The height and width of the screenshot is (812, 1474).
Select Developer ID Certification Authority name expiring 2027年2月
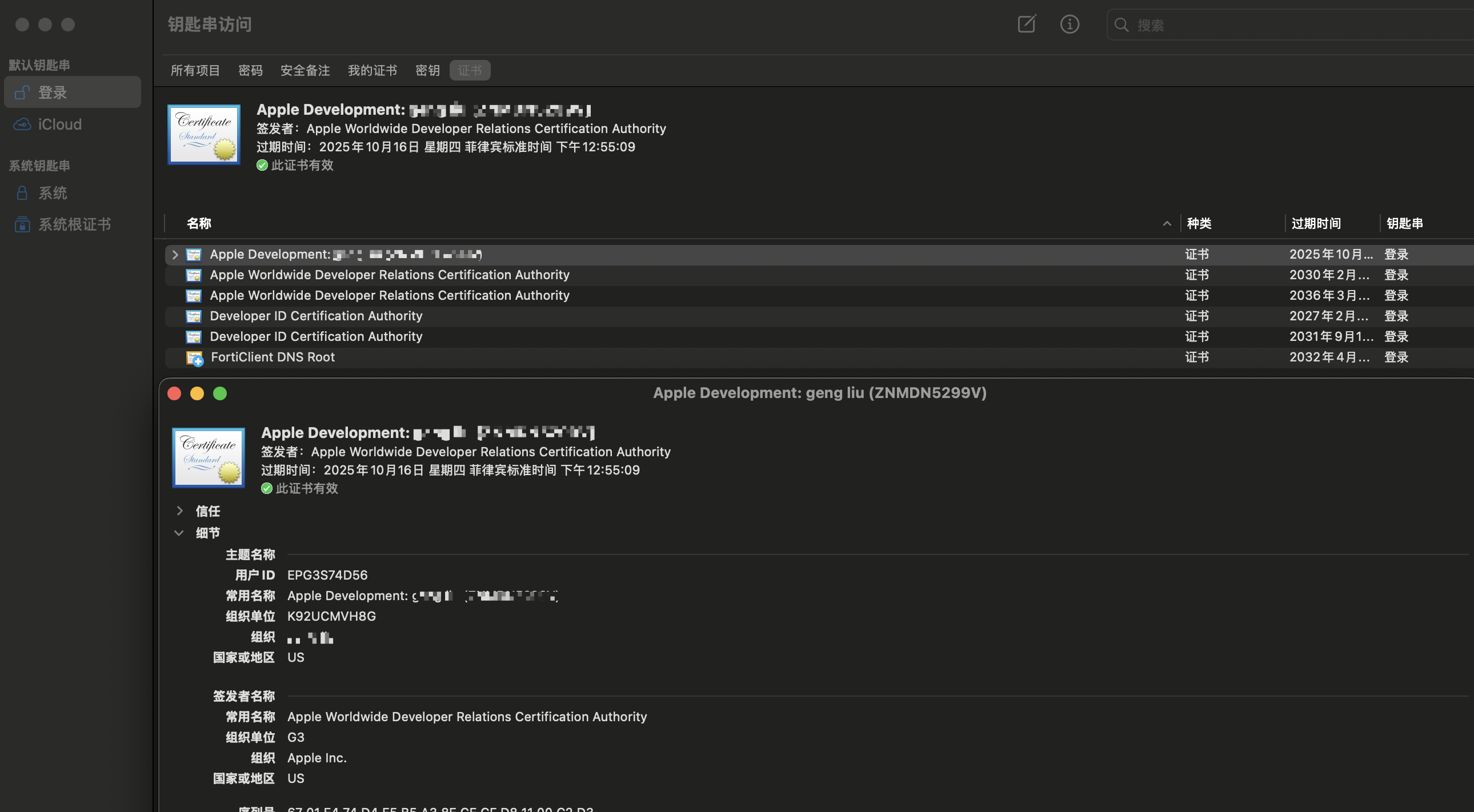(x=316, y=316)
